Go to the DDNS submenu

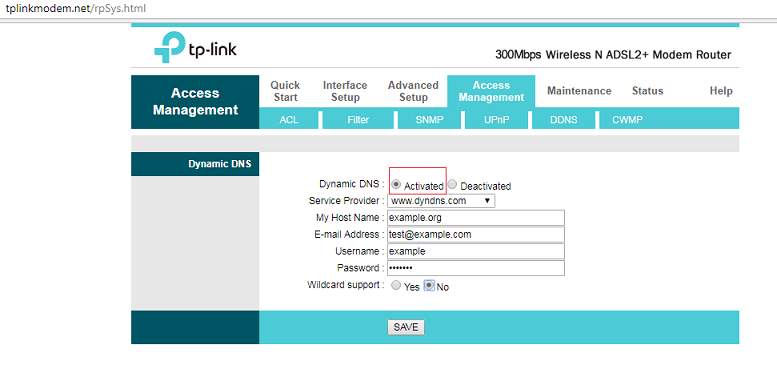point(563,120)
